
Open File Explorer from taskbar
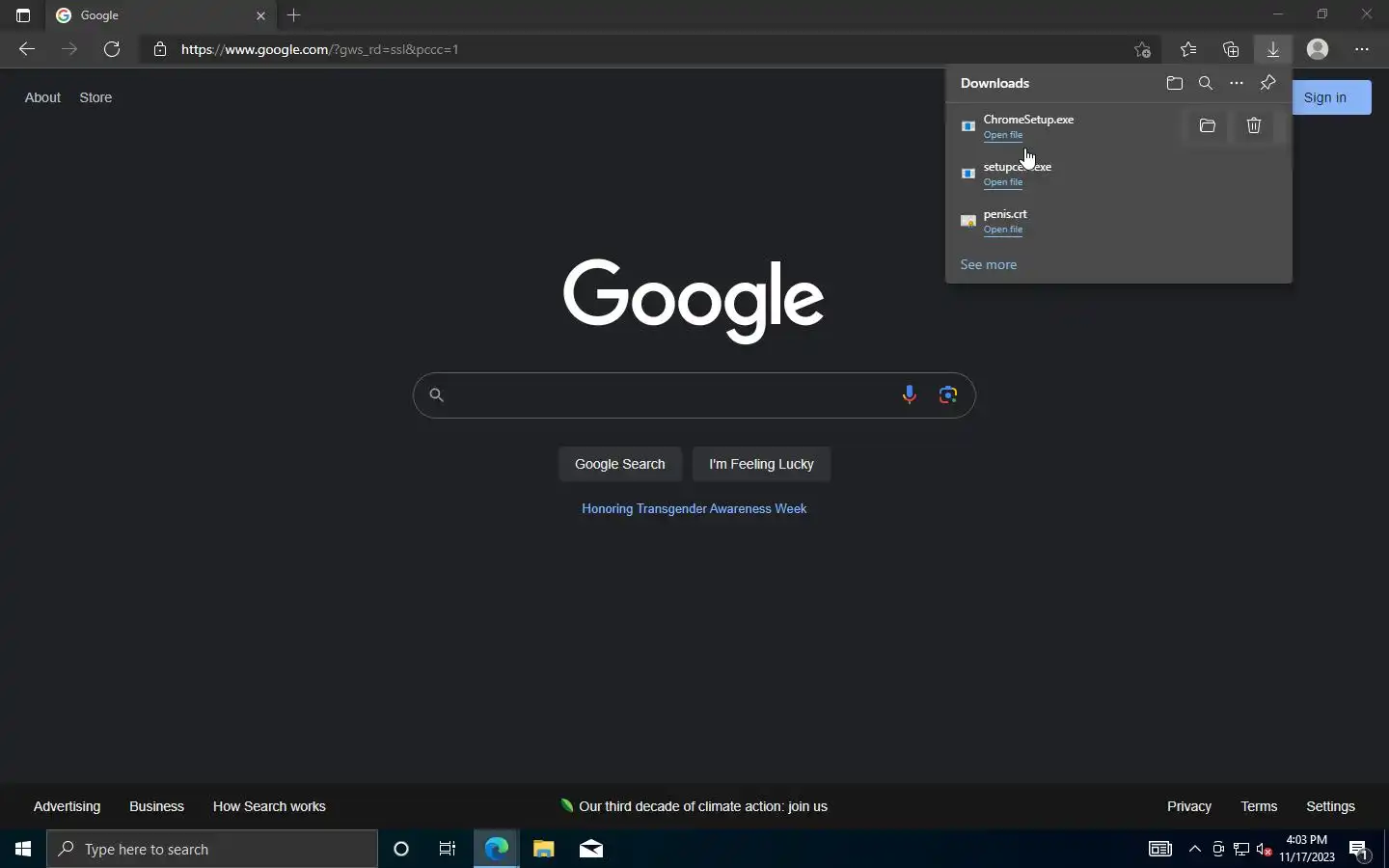tap(544, 849)
